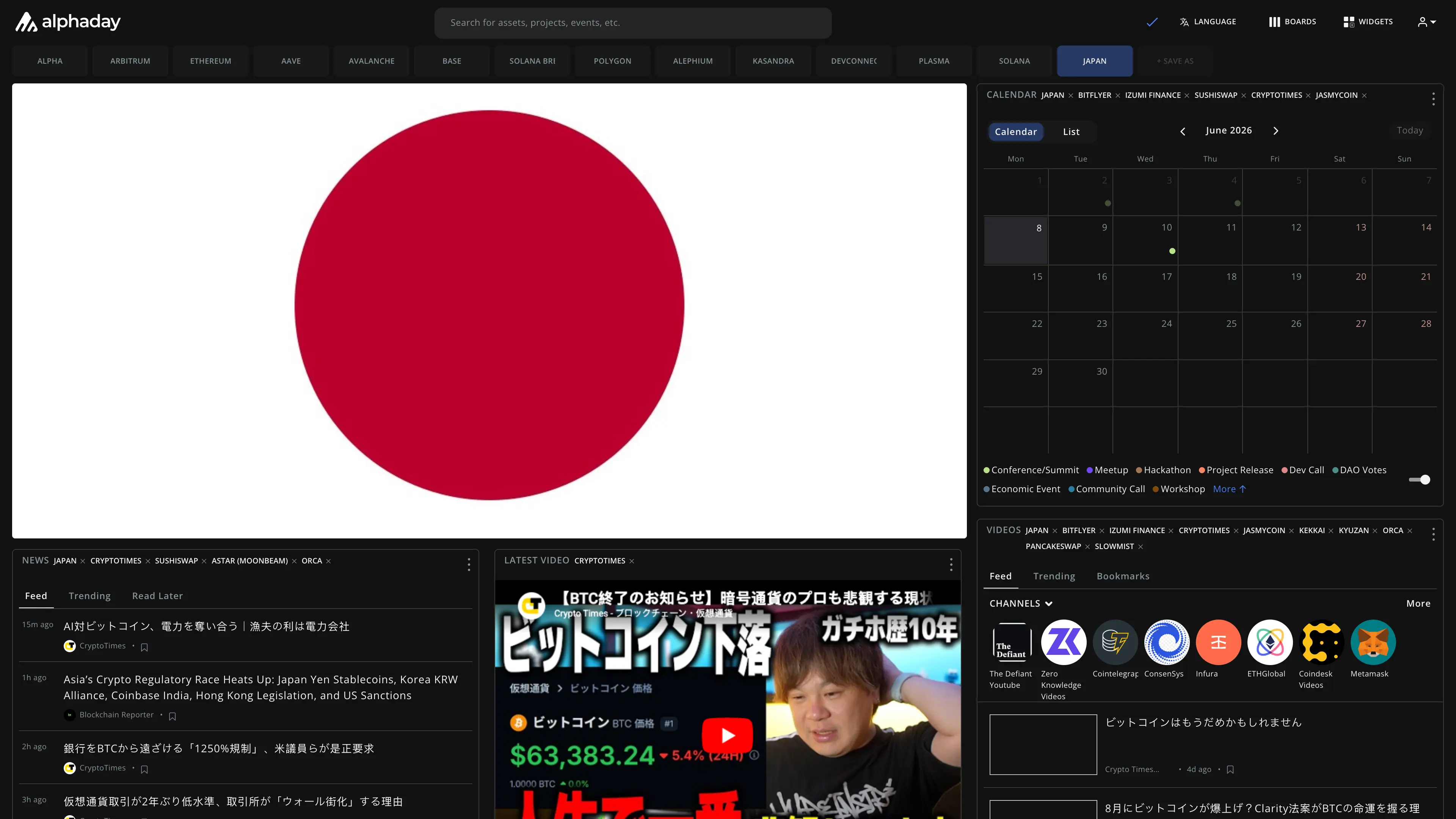Select ETHGlobal channel icon
1456x819 pixels.
pyautogui.click(x=1269, y=642)
